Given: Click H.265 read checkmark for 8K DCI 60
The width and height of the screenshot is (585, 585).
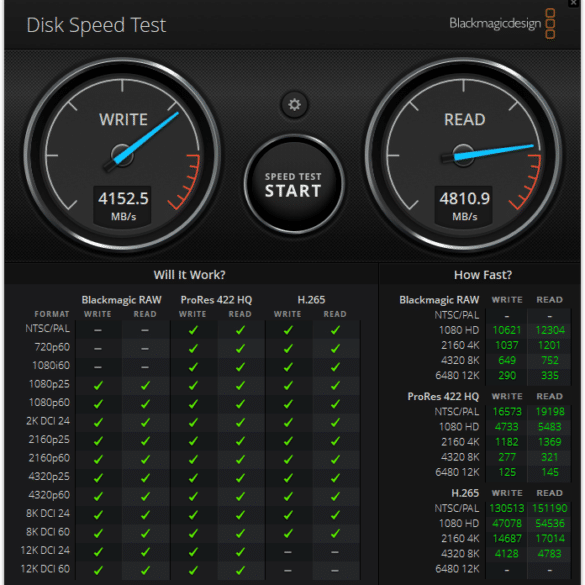Looking at the screenshot, I should (335, 533).
